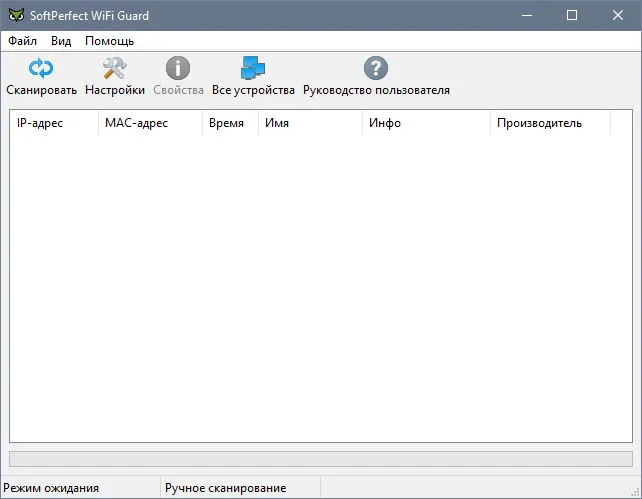Click the empty device list area
Viewport: 642px width, 499px height.
(321, 289)
